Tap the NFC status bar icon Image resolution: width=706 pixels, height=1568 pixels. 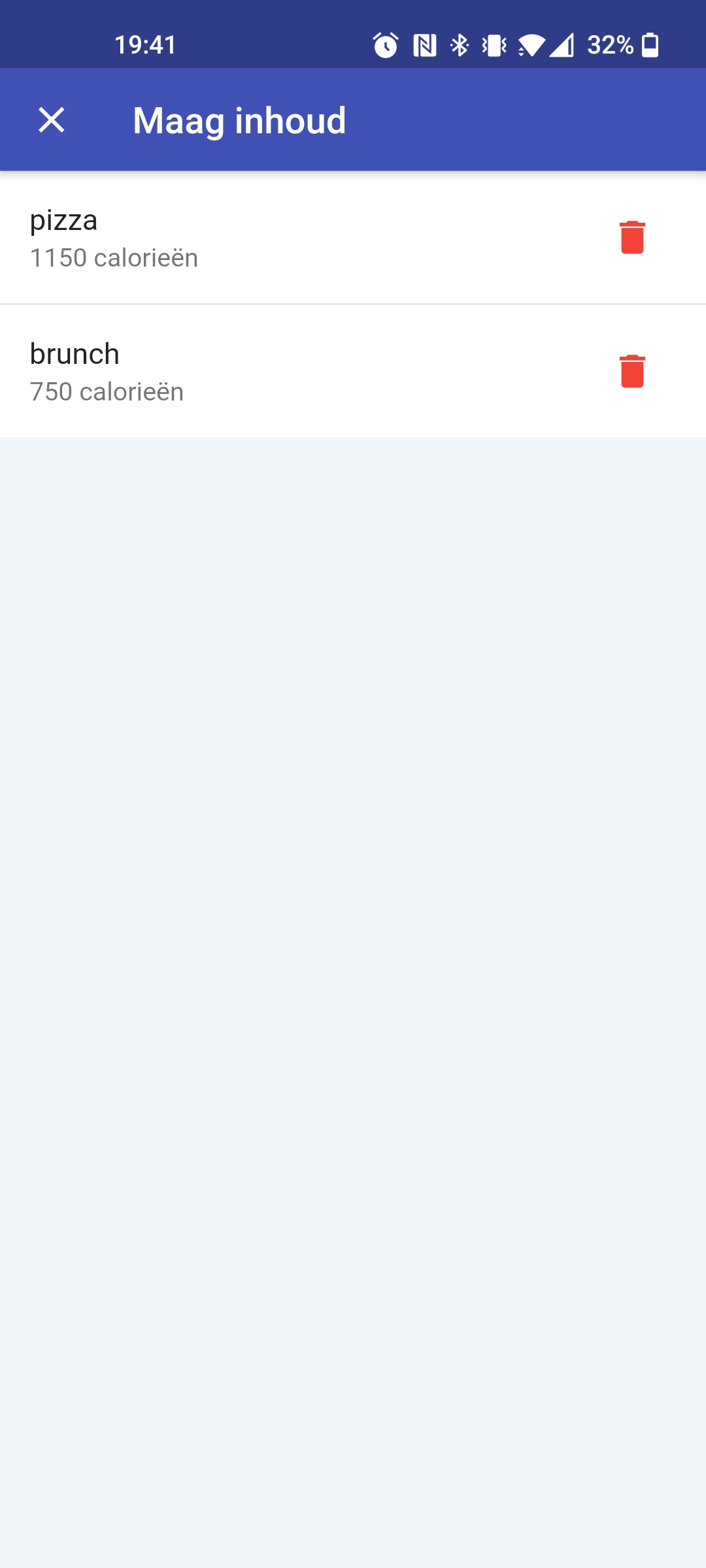[x=425, y=45]
